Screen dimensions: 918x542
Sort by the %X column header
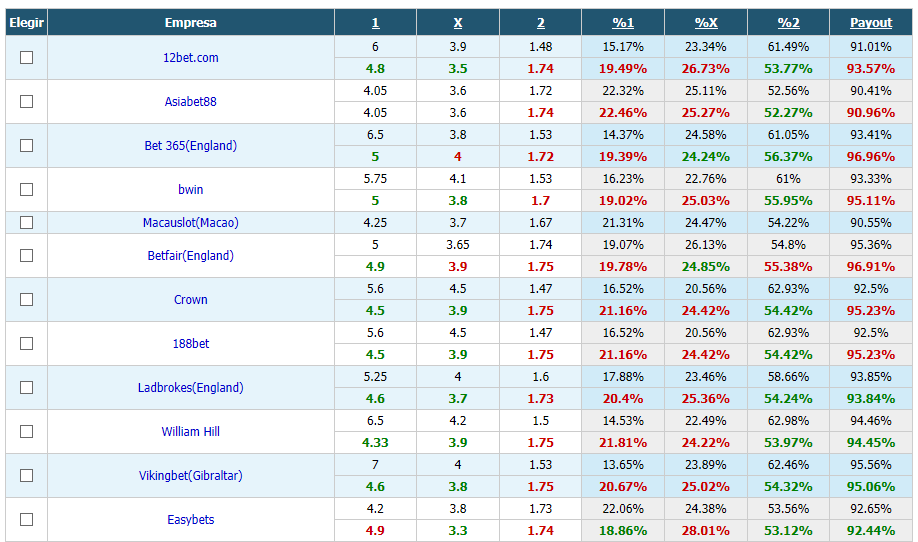click(x=706, y=23)
